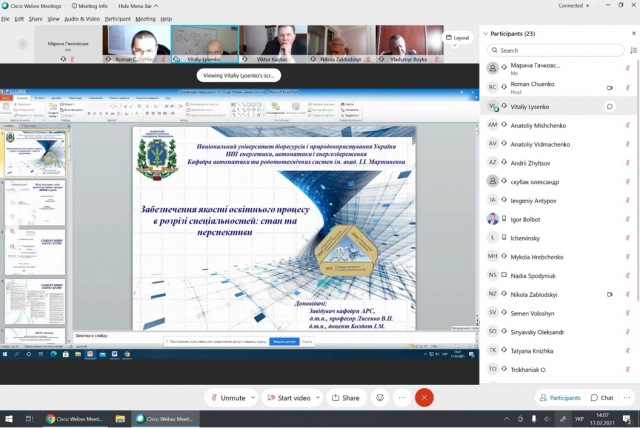640x428 pixels.
Task: Open video options arrow next to Start video
Action: coord(318,397)
